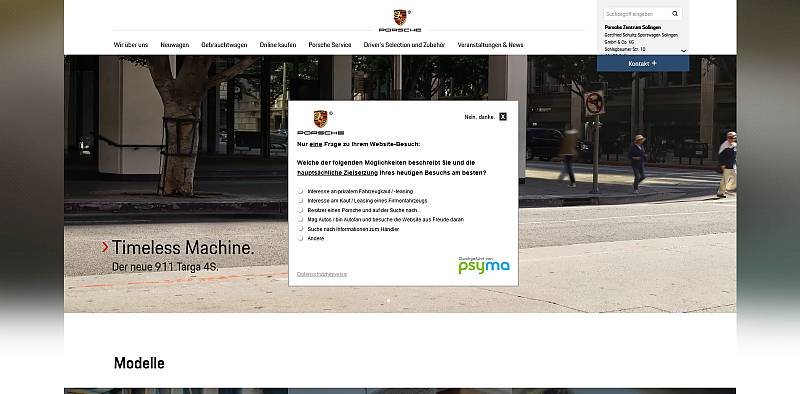Click the red arrow beside Timeless Machine

105,247
